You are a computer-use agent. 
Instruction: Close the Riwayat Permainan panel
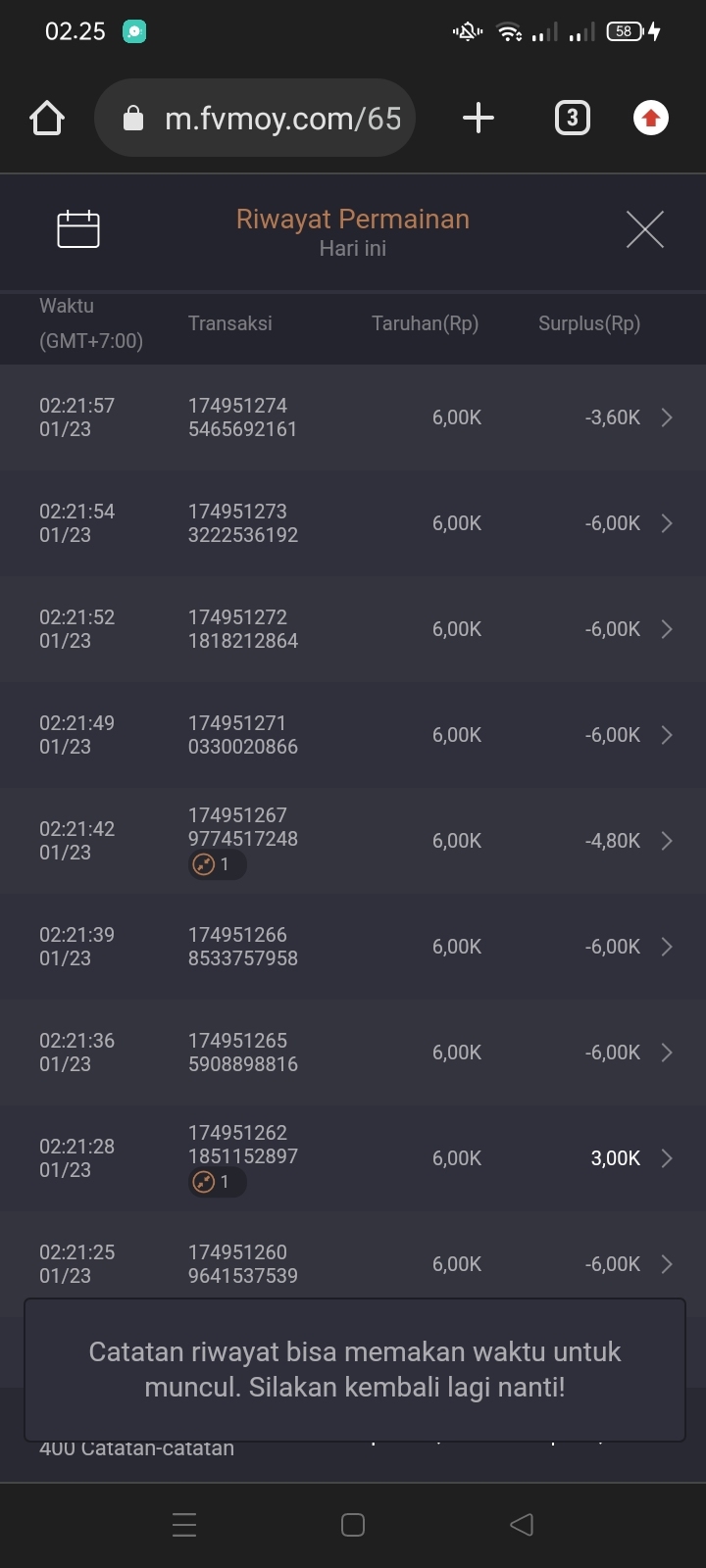644,229
